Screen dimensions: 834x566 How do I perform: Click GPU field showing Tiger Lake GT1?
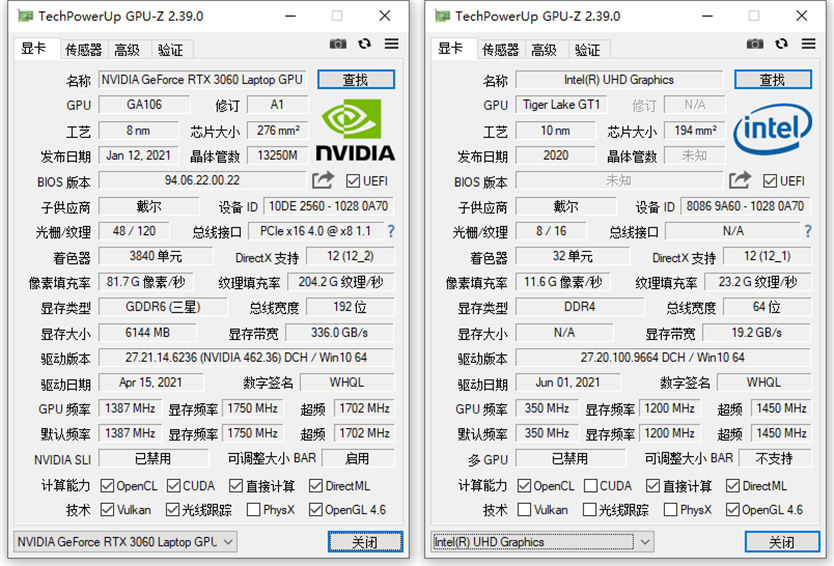coord(561,105)
